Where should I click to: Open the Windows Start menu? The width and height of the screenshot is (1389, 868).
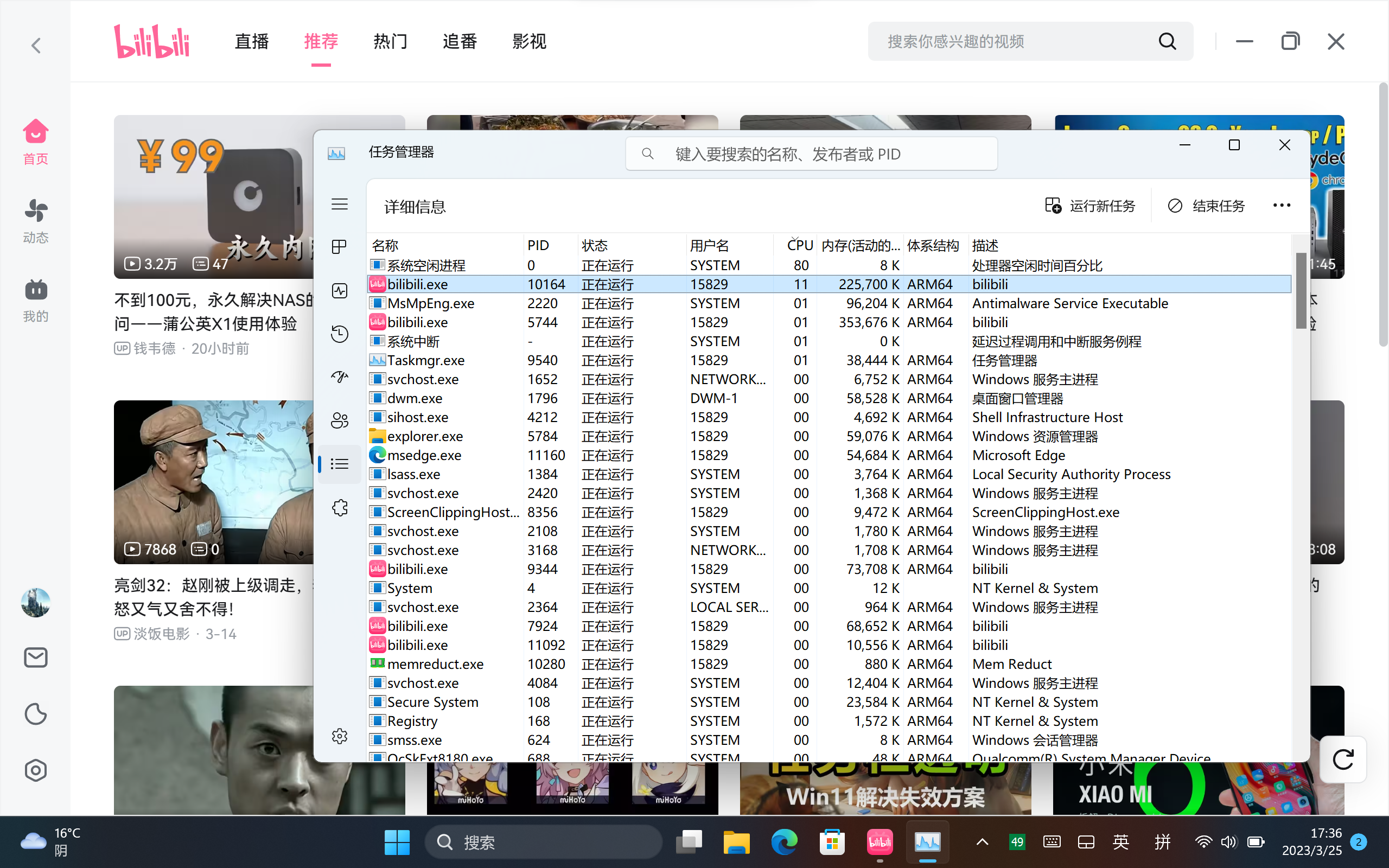[x=397, y=842]
